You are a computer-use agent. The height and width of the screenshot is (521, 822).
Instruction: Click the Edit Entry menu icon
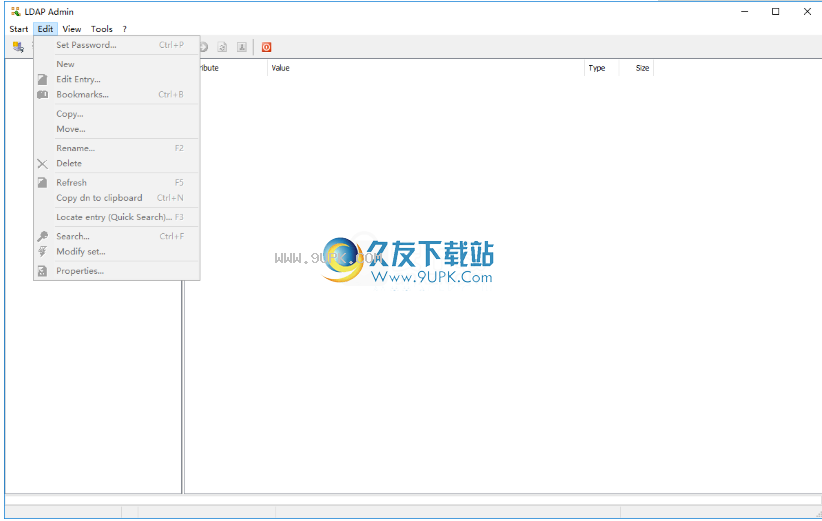(x=42, y=80)
